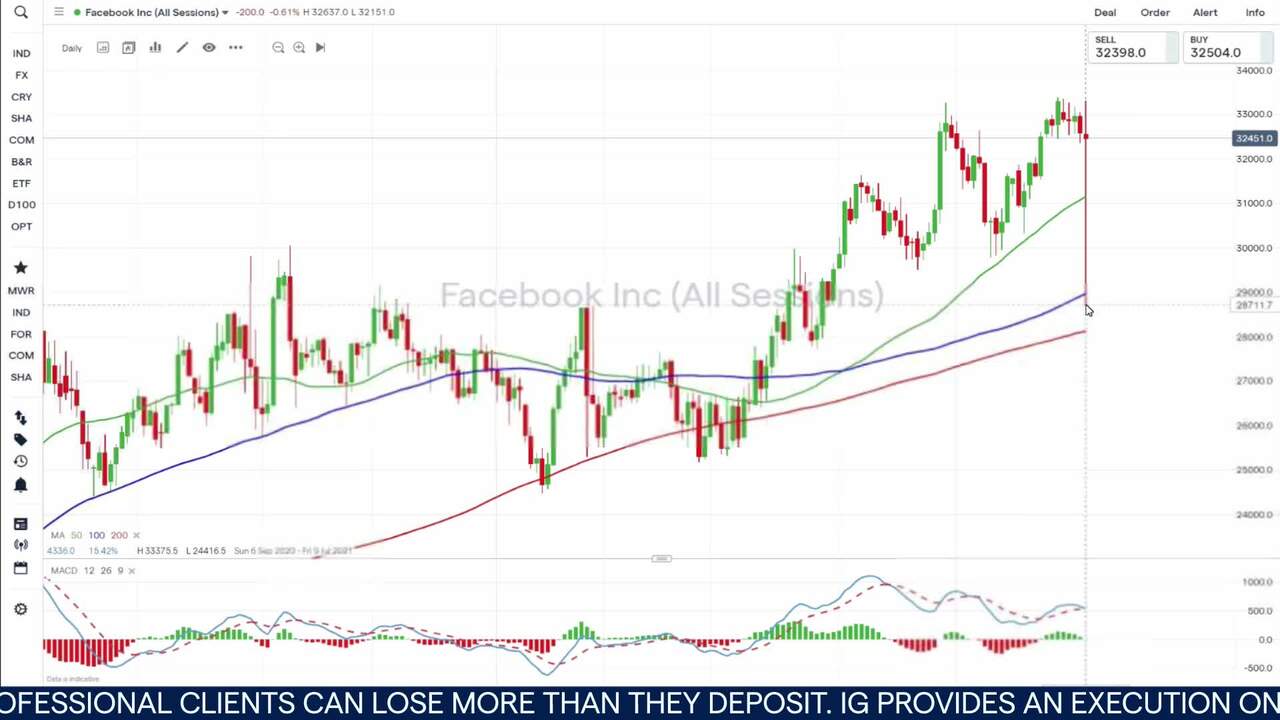The height and width of the screenshot is (720, 1280).
Task: Select the MA 50 period value
Action: click(x=77, y=535)
